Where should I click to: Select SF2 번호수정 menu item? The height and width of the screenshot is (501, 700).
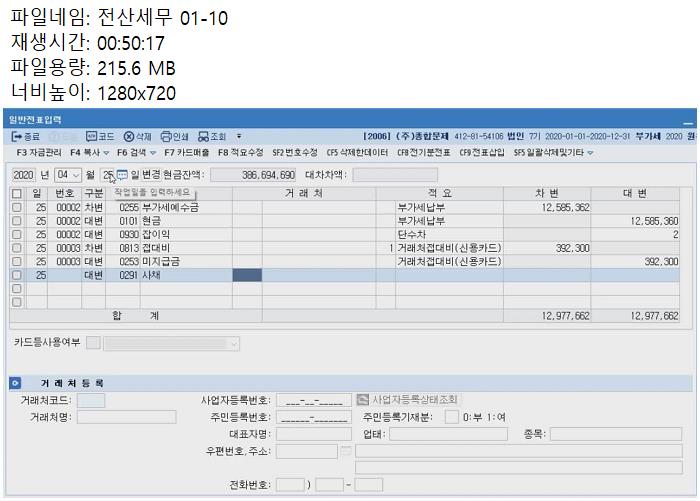click(x=295, y=153)
